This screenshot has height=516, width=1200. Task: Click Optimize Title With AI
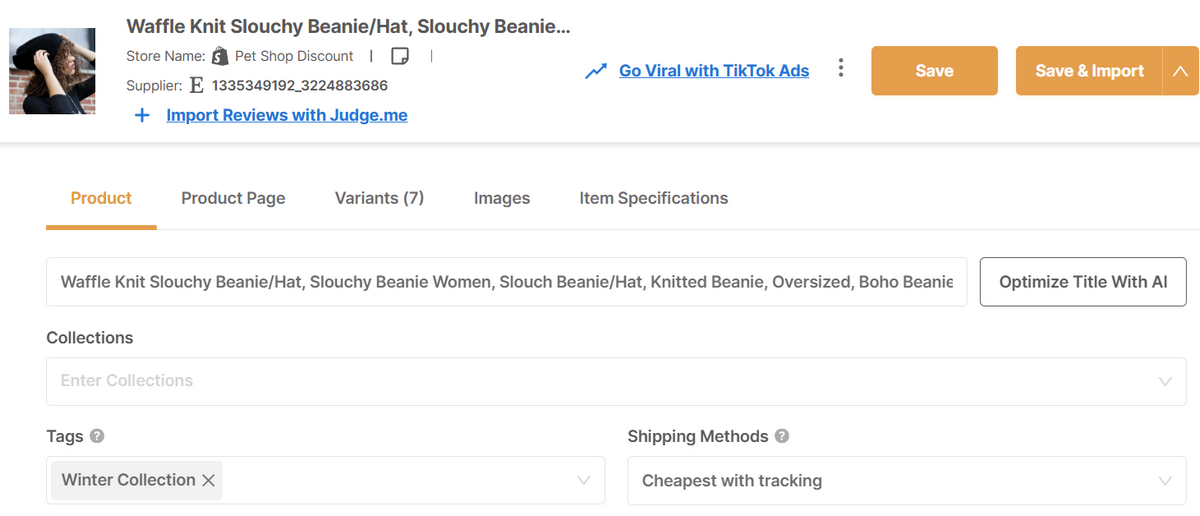pyautogui.click(x=1083, y=282)
